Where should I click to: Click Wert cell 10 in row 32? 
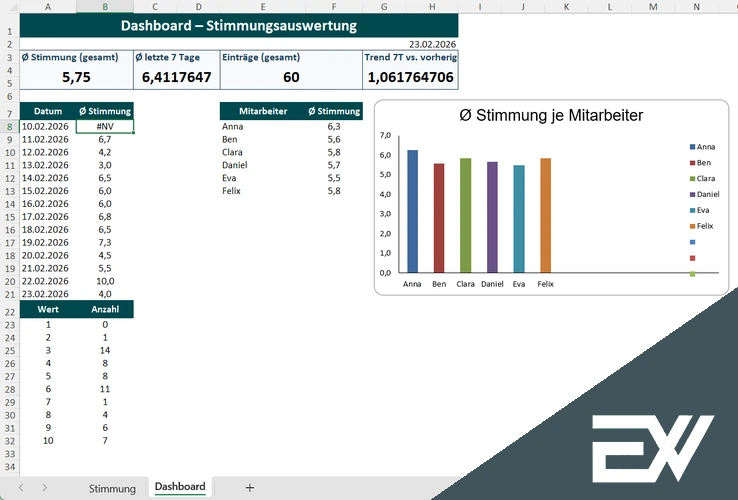[x=48, y=441]
